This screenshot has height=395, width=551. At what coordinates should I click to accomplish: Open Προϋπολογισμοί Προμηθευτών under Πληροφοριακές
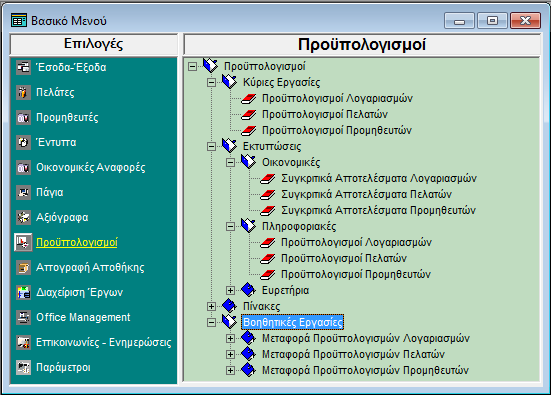click(356, 274)
